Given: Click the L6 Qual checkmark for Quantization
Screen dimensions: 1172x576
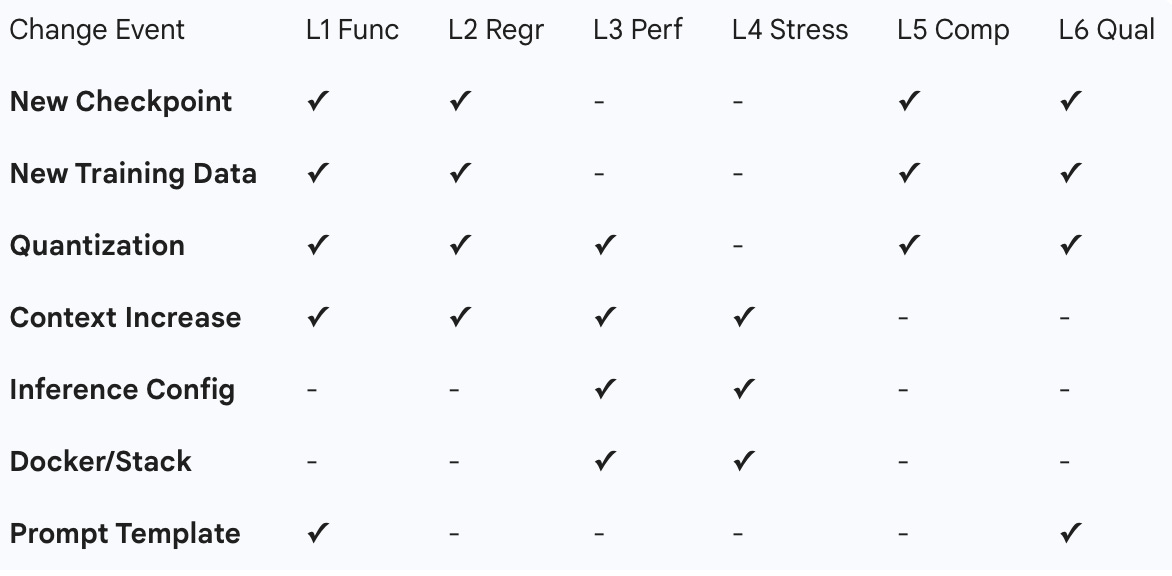Looking at the screenshot, I should (x=1071, y=245).
